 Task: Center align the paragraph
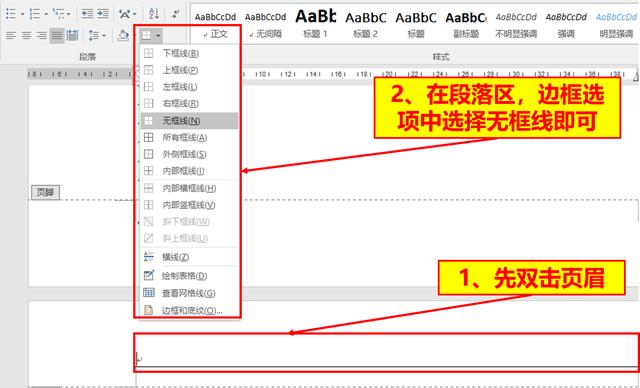[27, 35]
